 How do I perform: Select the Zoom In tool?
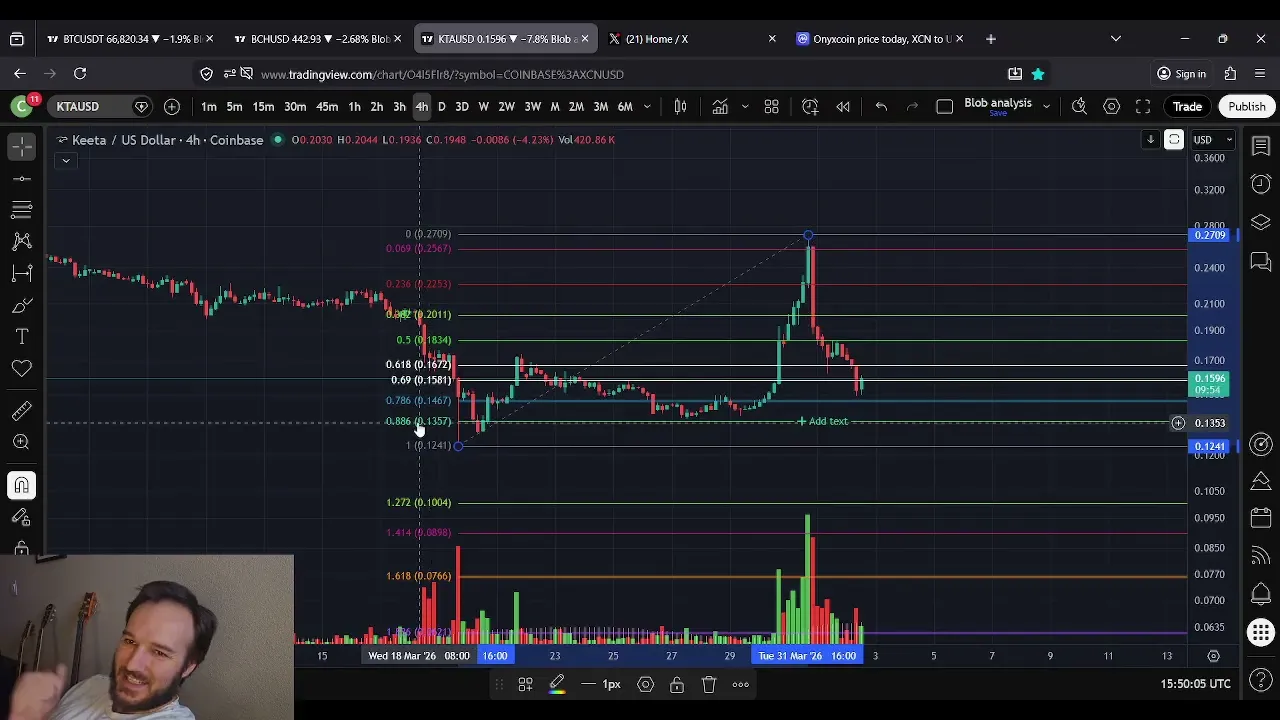click(21, 443)
